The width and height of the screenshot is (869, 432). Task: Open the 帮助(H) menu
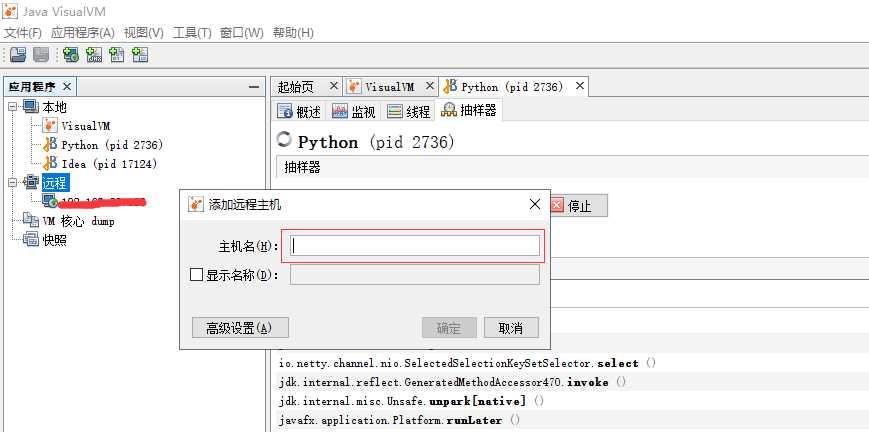click(x=293, y=33)
